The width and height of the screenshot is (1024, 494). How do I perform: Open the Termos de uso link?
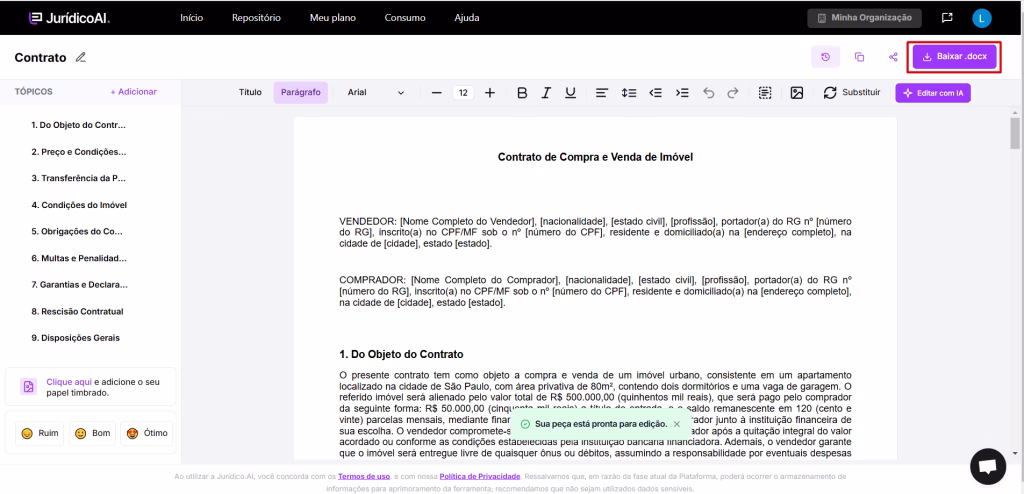click(364, 476)
